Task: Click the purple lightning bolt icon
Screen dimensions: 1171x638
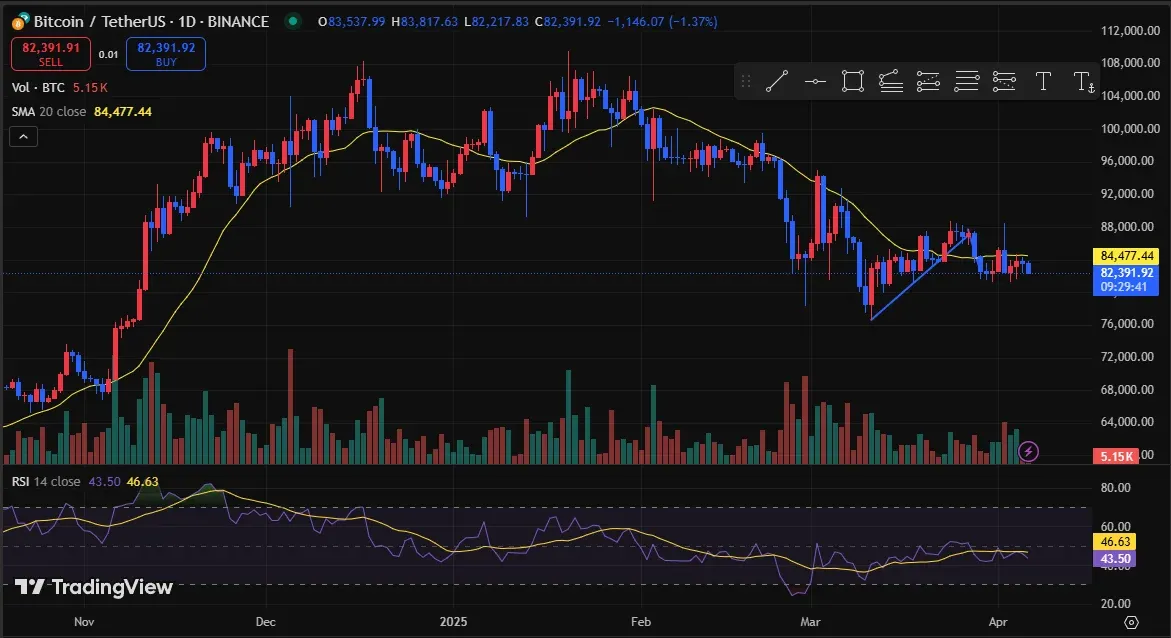Action: point(1028,451)
